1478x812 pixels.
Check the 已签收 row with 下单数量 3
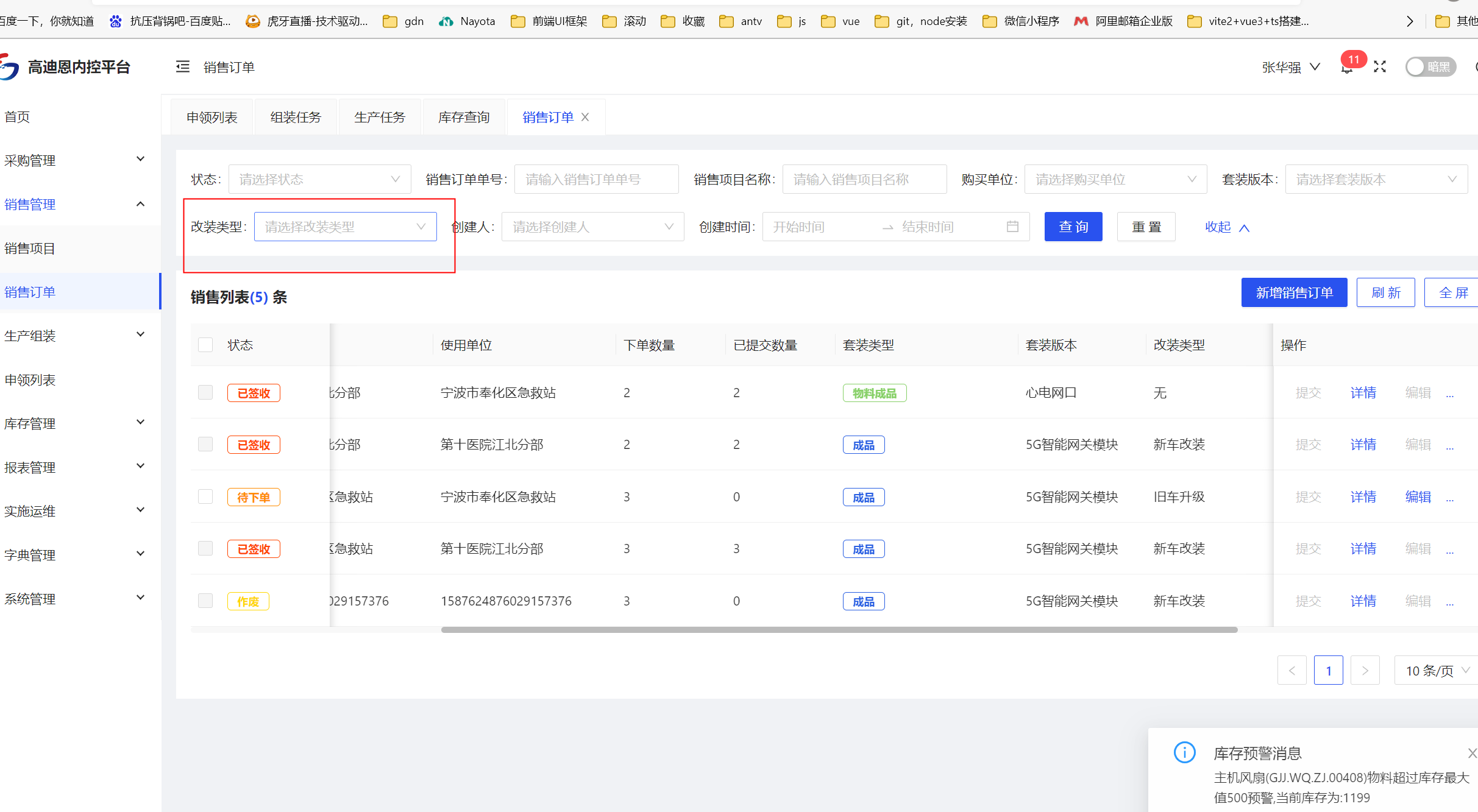(205, 548)
